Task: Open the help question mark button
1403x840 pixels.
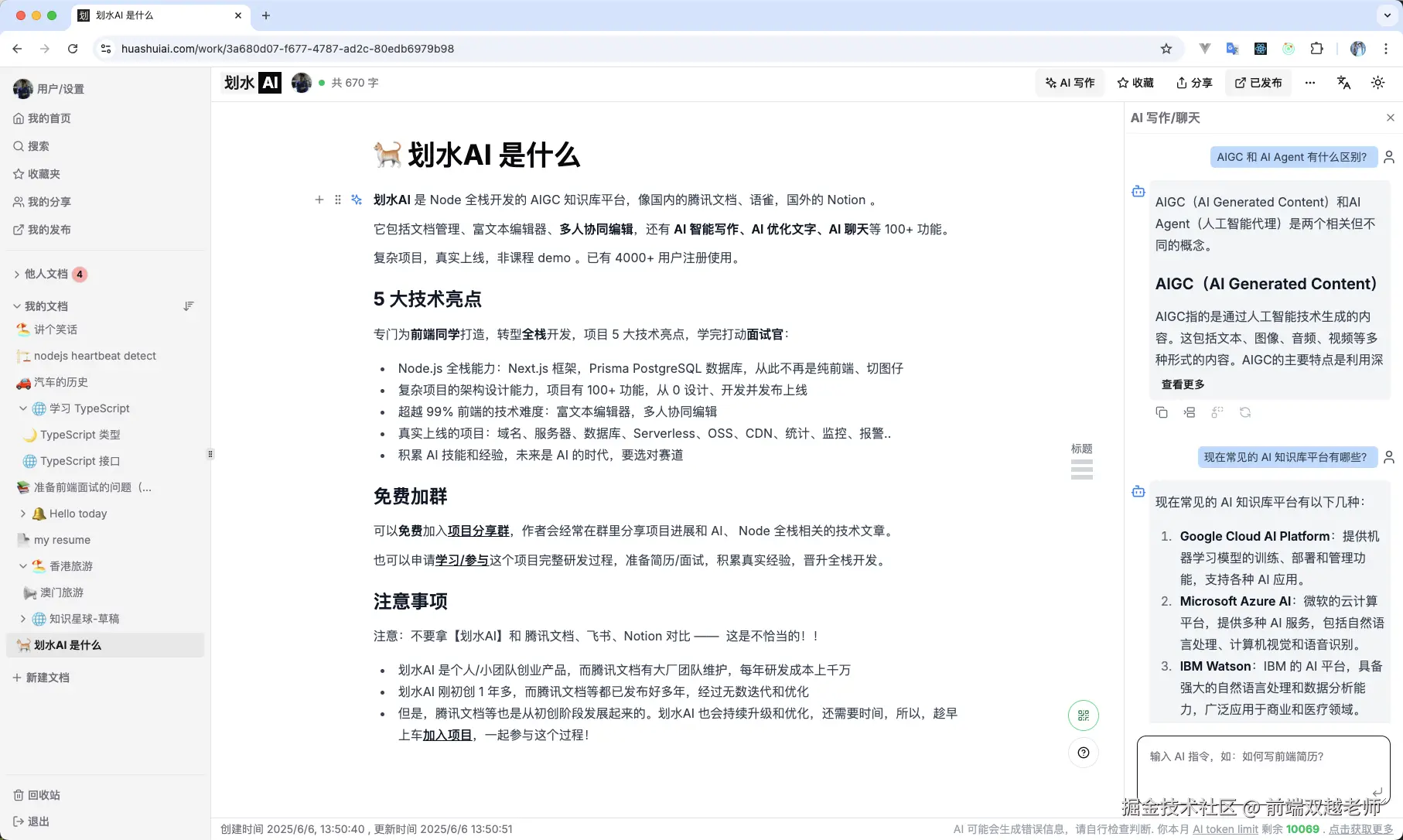Action: [1083, 753]
